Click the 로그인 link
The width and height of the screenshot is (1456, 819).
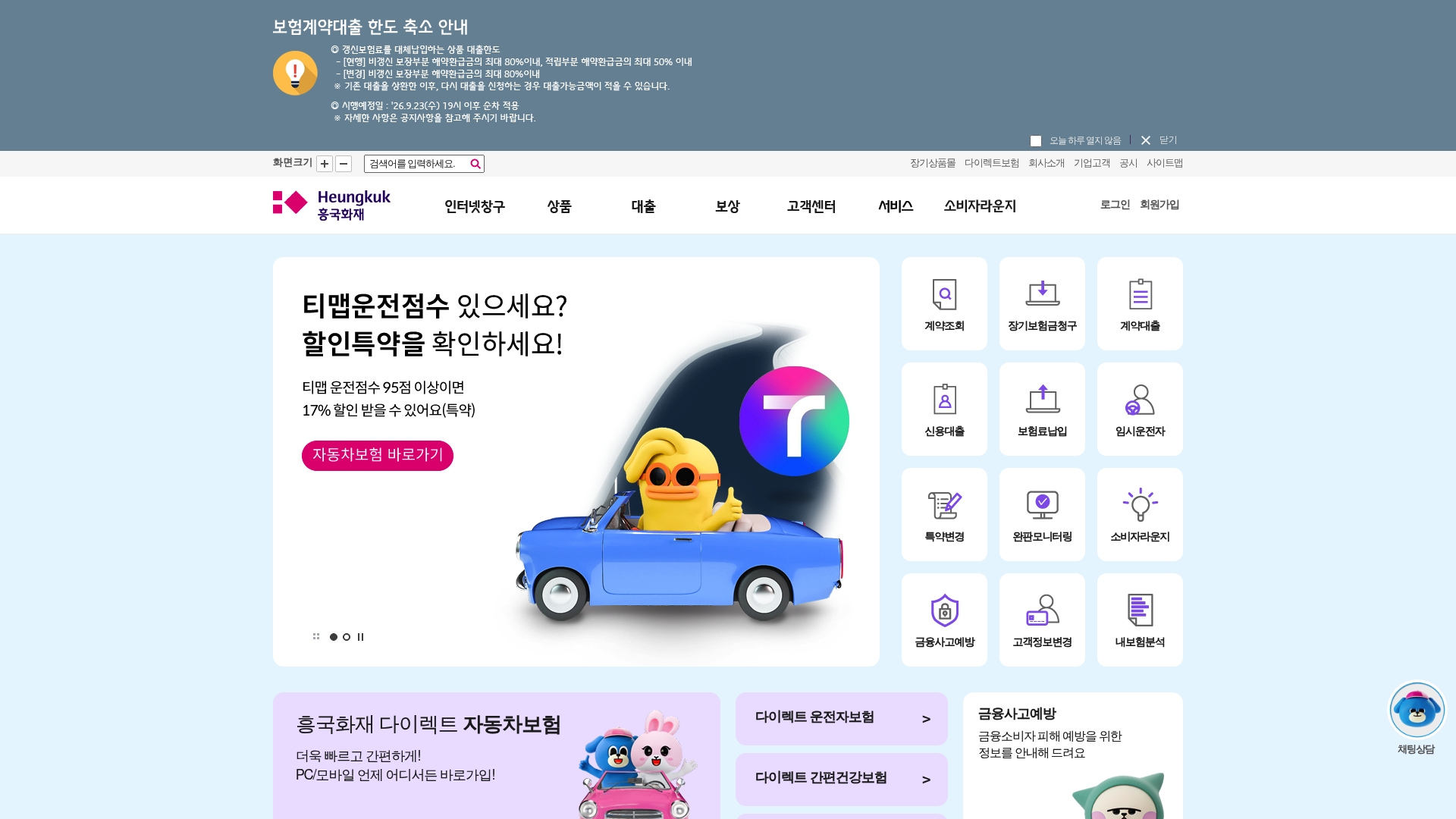click(1115, 205)
